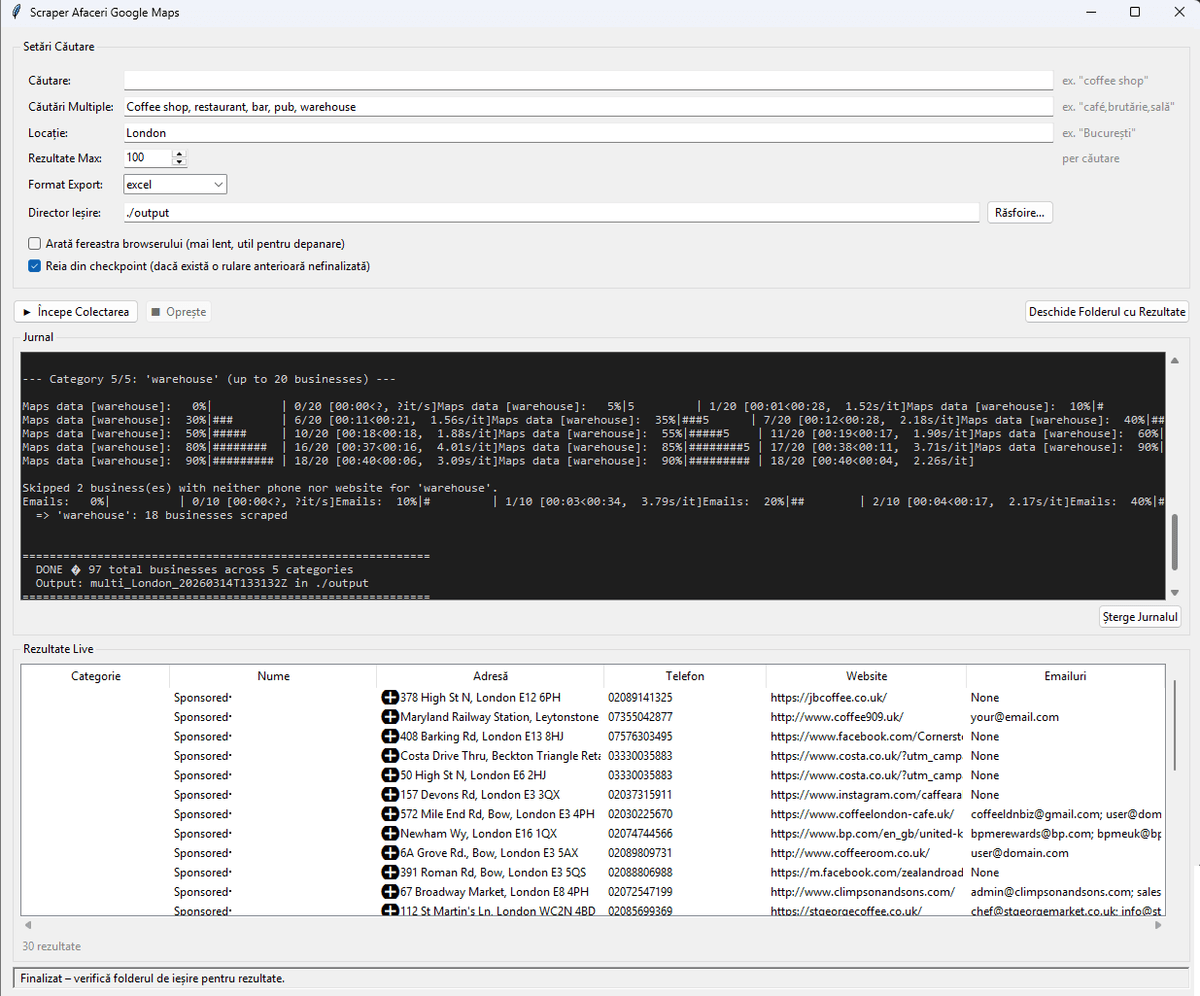
Task: Click plus icon beside 572 Mile End Rd address
Action: (390, 814)
